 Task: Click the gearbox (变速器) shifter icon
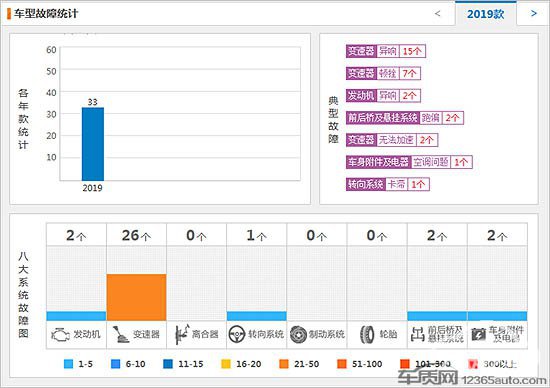[121, 334]
